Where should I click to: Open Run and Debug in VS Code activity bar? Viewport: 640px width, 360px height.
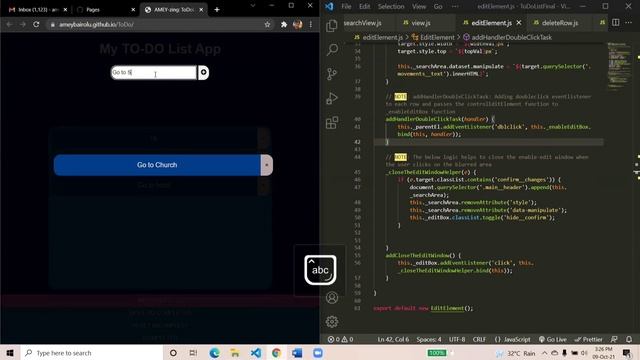[332, 98]
